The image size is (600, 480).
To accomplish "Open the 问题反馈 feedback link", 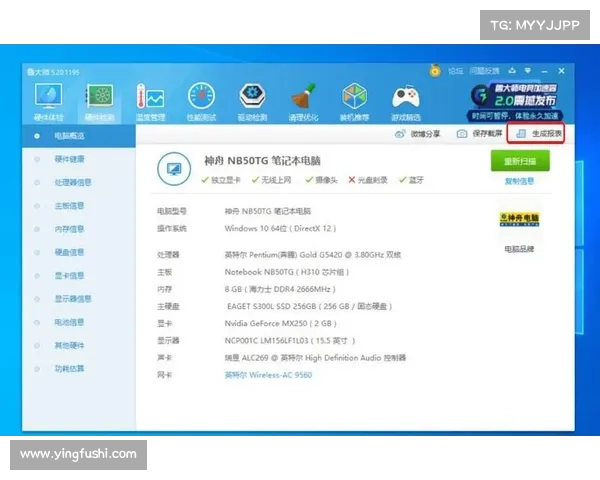I will 484,71.
